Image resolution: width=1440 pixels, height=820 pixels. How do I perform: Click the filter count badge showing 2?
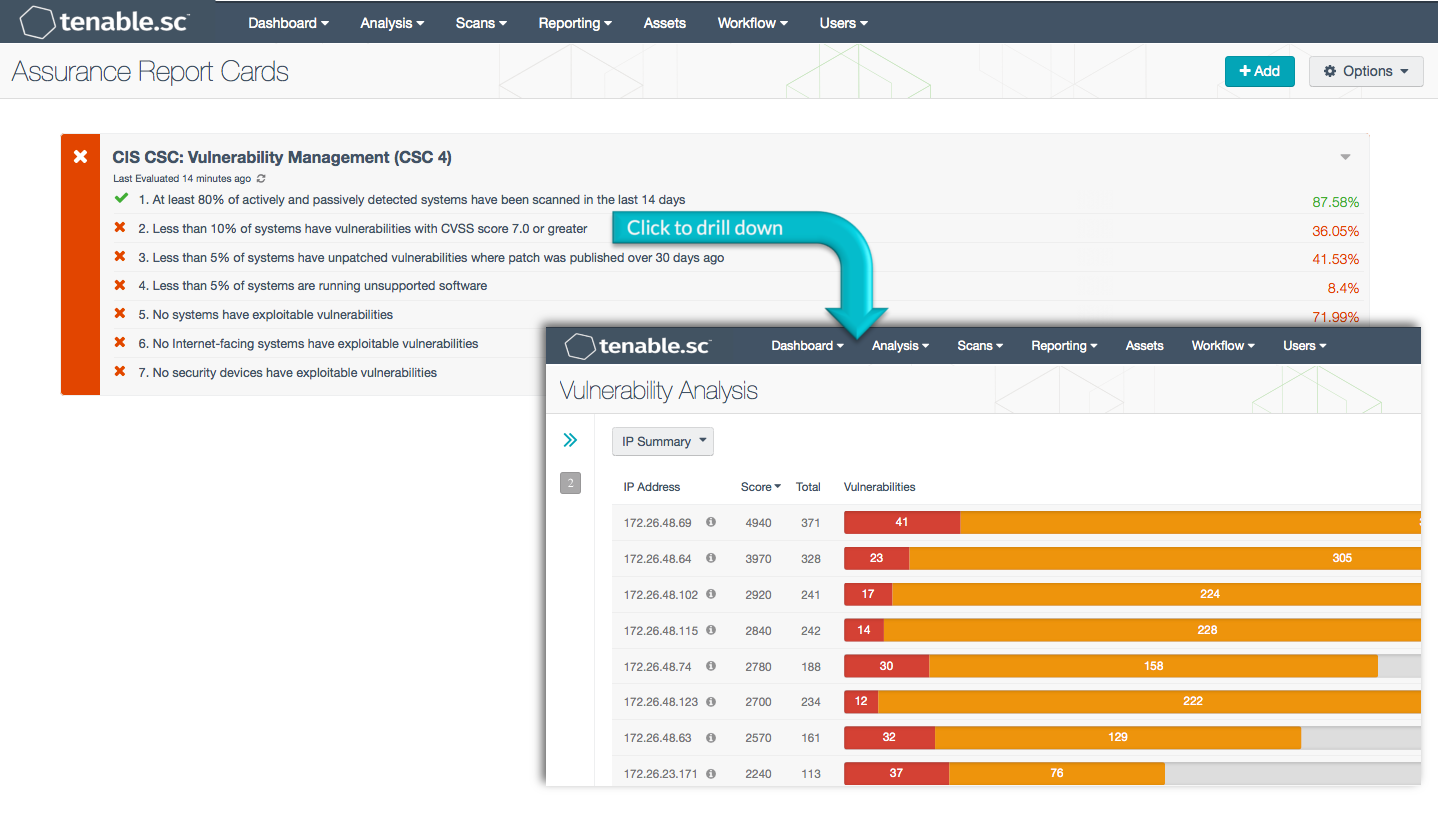point(570,484)
